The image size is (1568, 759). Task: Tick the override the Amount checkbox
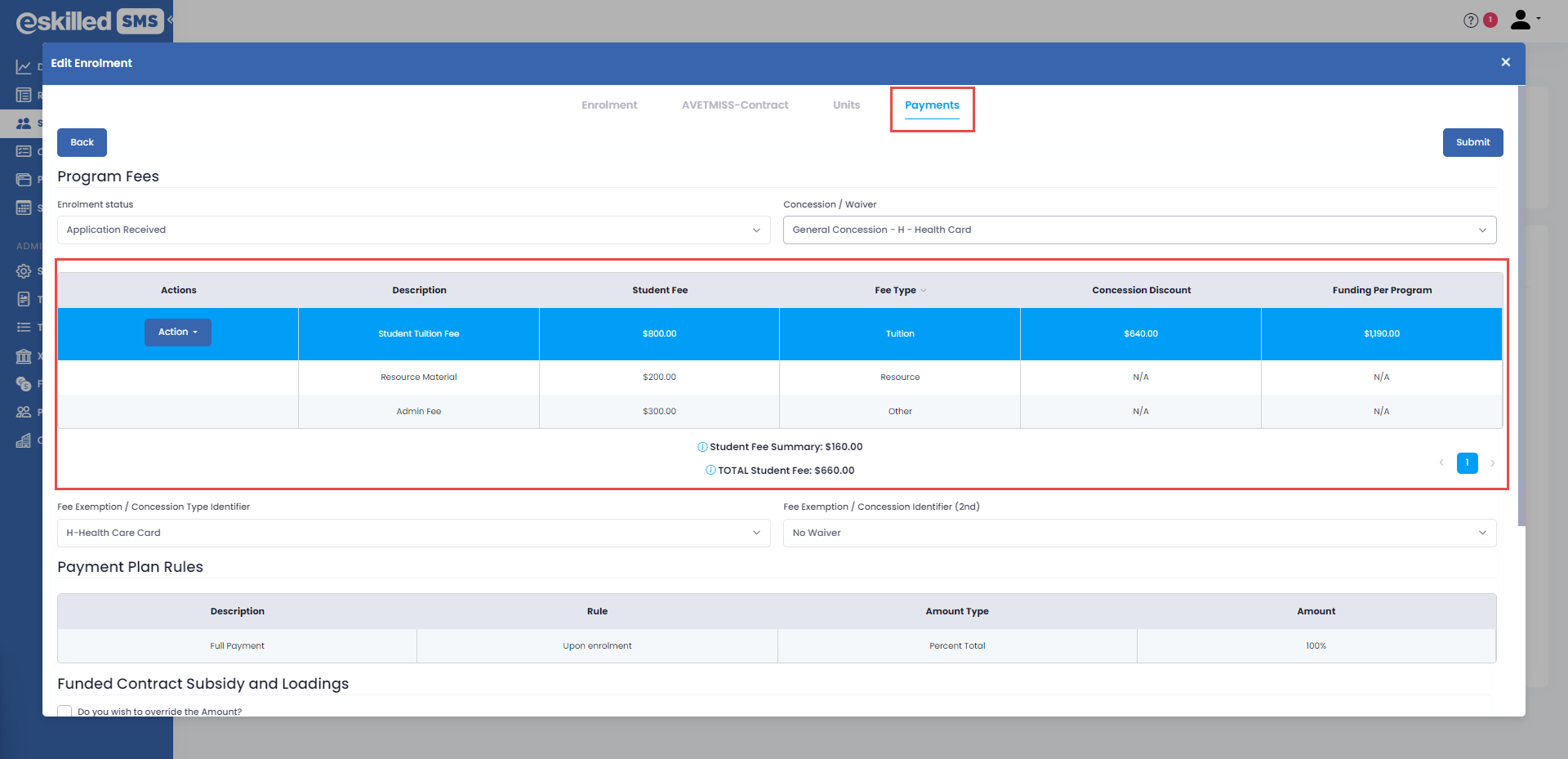[x=65, y=711]
